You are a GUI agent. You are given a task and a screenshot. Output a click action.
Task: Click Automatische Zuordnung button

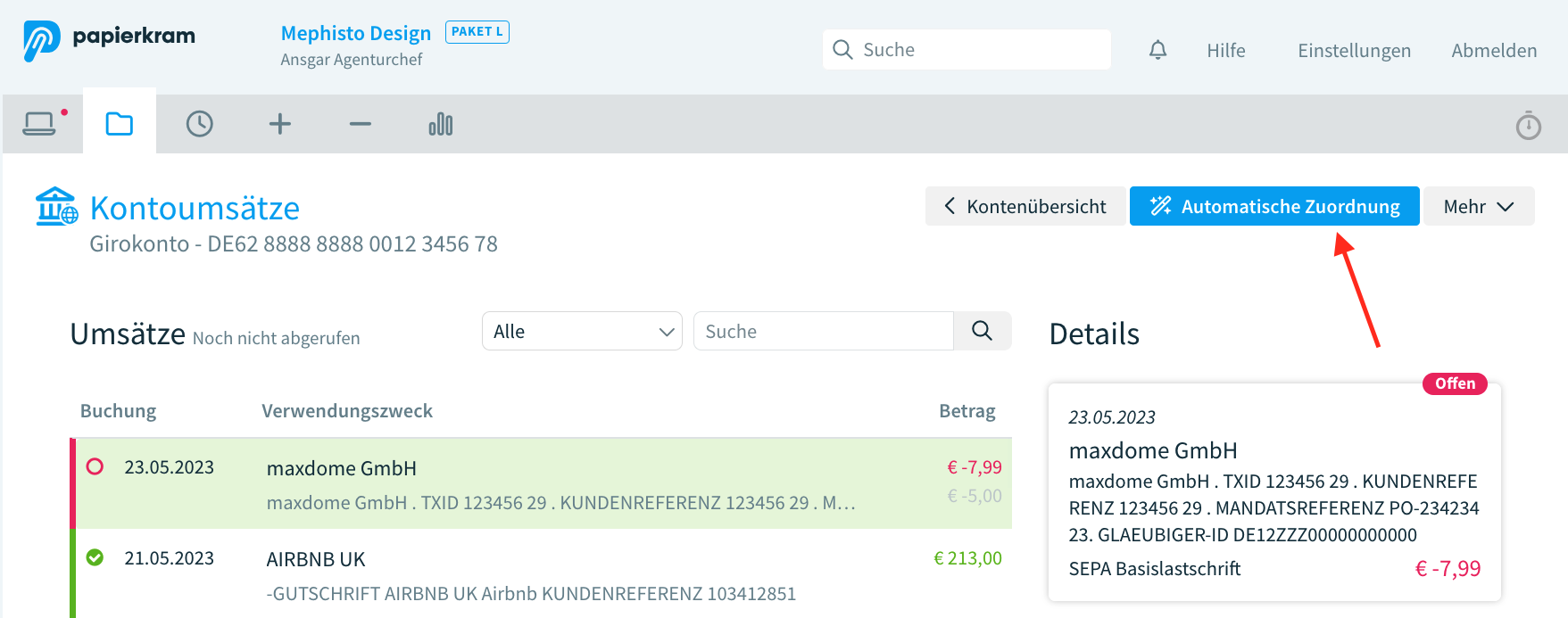[x=1273, y=206]
